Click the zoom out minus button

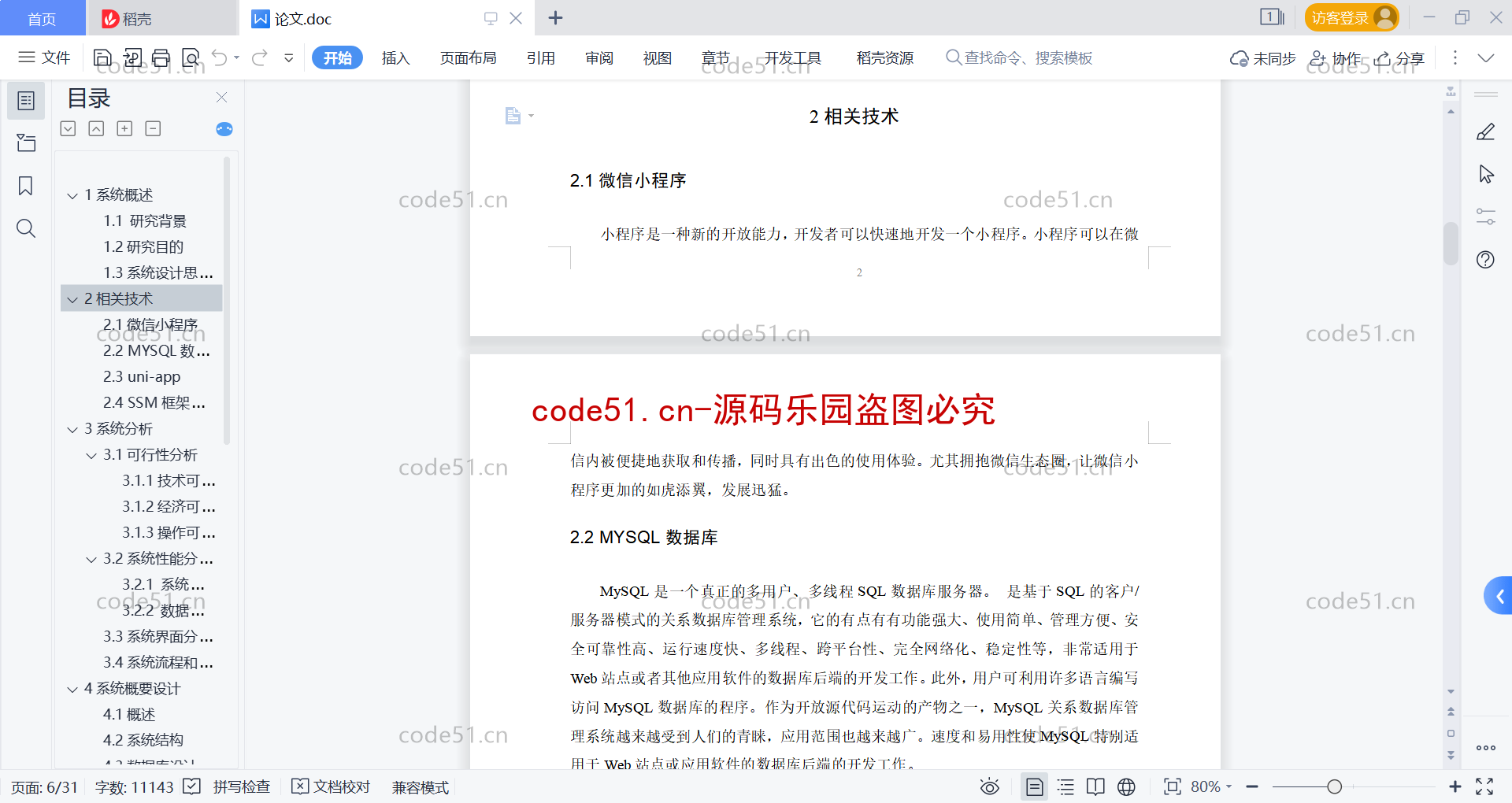(1252, 786)
